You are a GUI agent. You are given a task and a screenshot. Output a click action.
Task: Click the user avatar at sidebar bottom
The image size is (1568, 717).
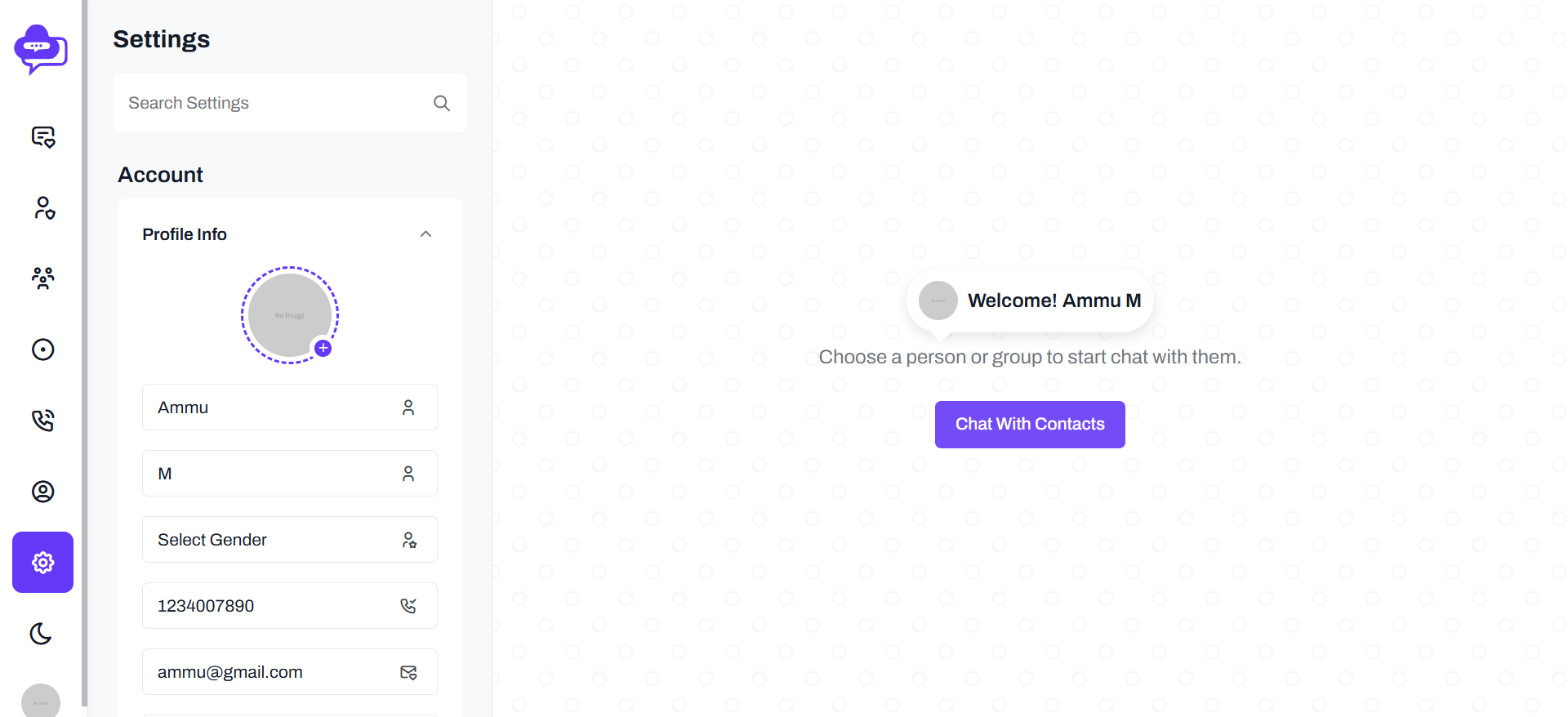41,701
